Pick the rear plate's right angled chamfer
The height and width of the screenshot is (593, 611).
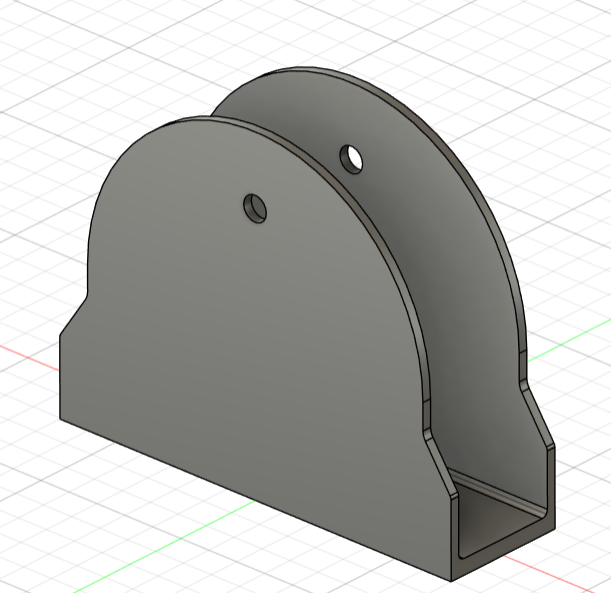point(538,413)
